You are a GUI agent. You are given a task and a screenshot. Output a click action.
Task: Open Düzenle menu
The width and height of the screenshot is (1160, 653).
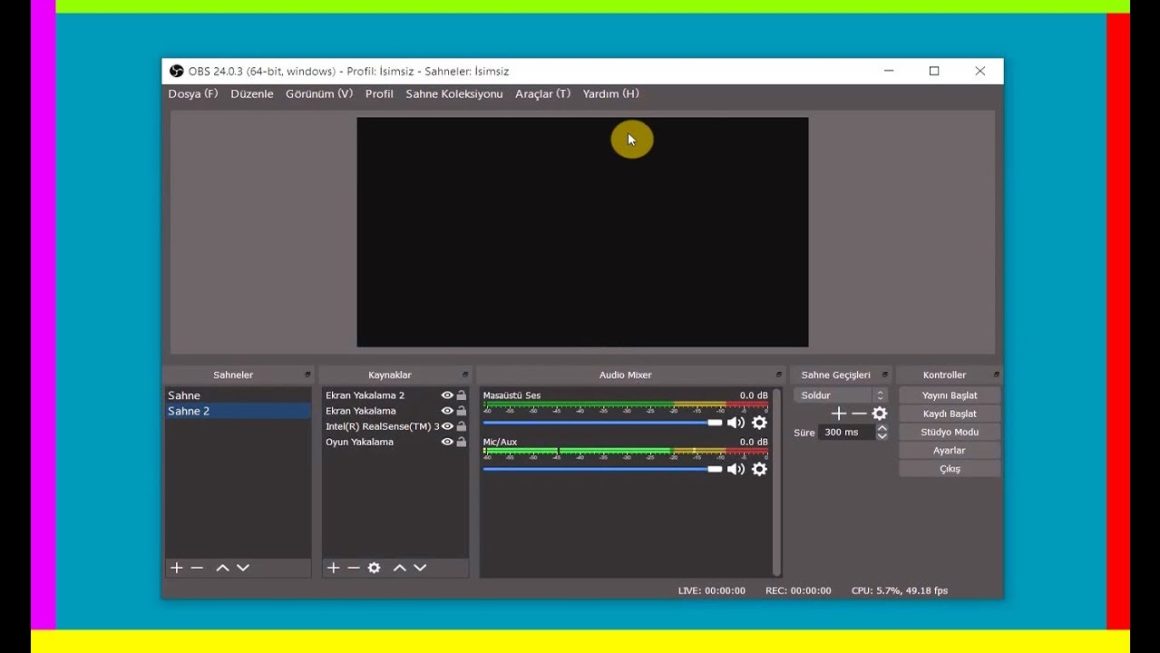(252, 94)
